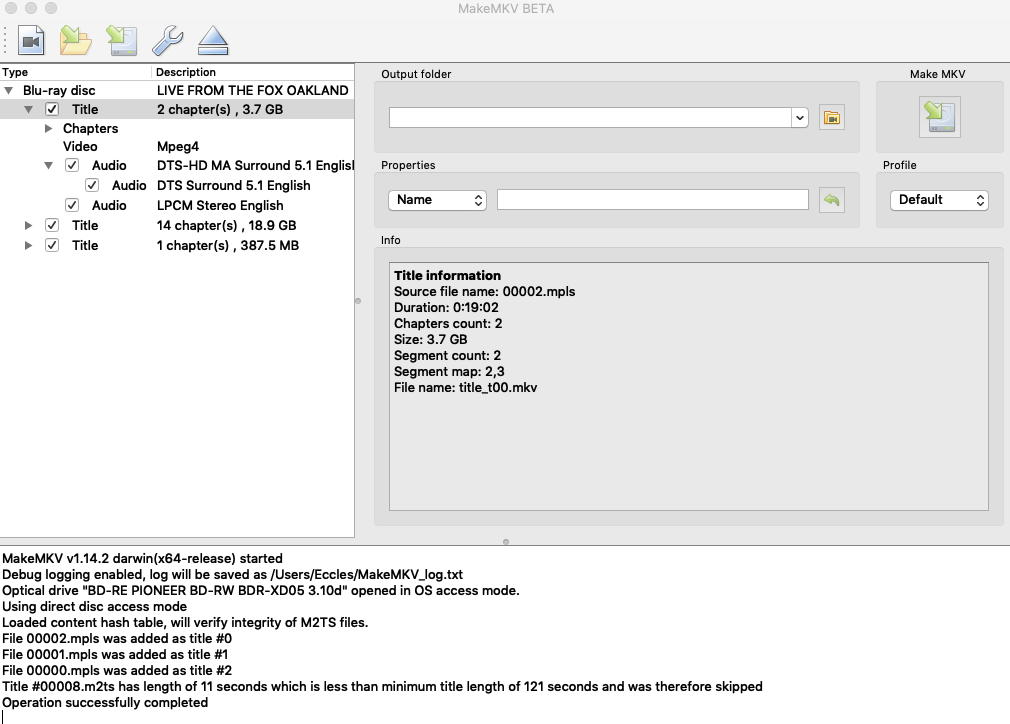The image size is (1010, 724).
Task: Browse for output folder with folder icon
Action: point(832,118)
